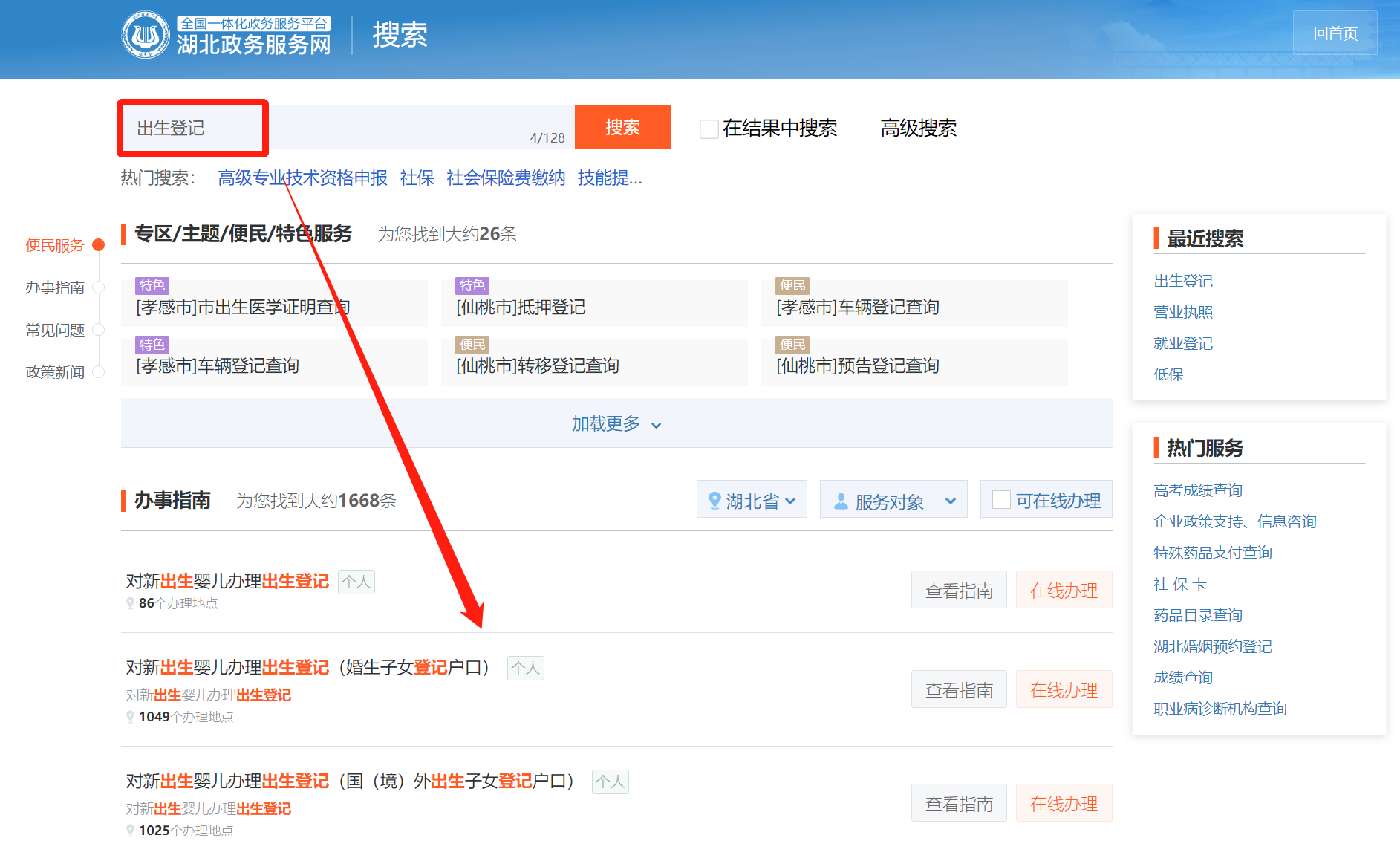Click 在线办理 for the first birth registration result

[1064, 591]
